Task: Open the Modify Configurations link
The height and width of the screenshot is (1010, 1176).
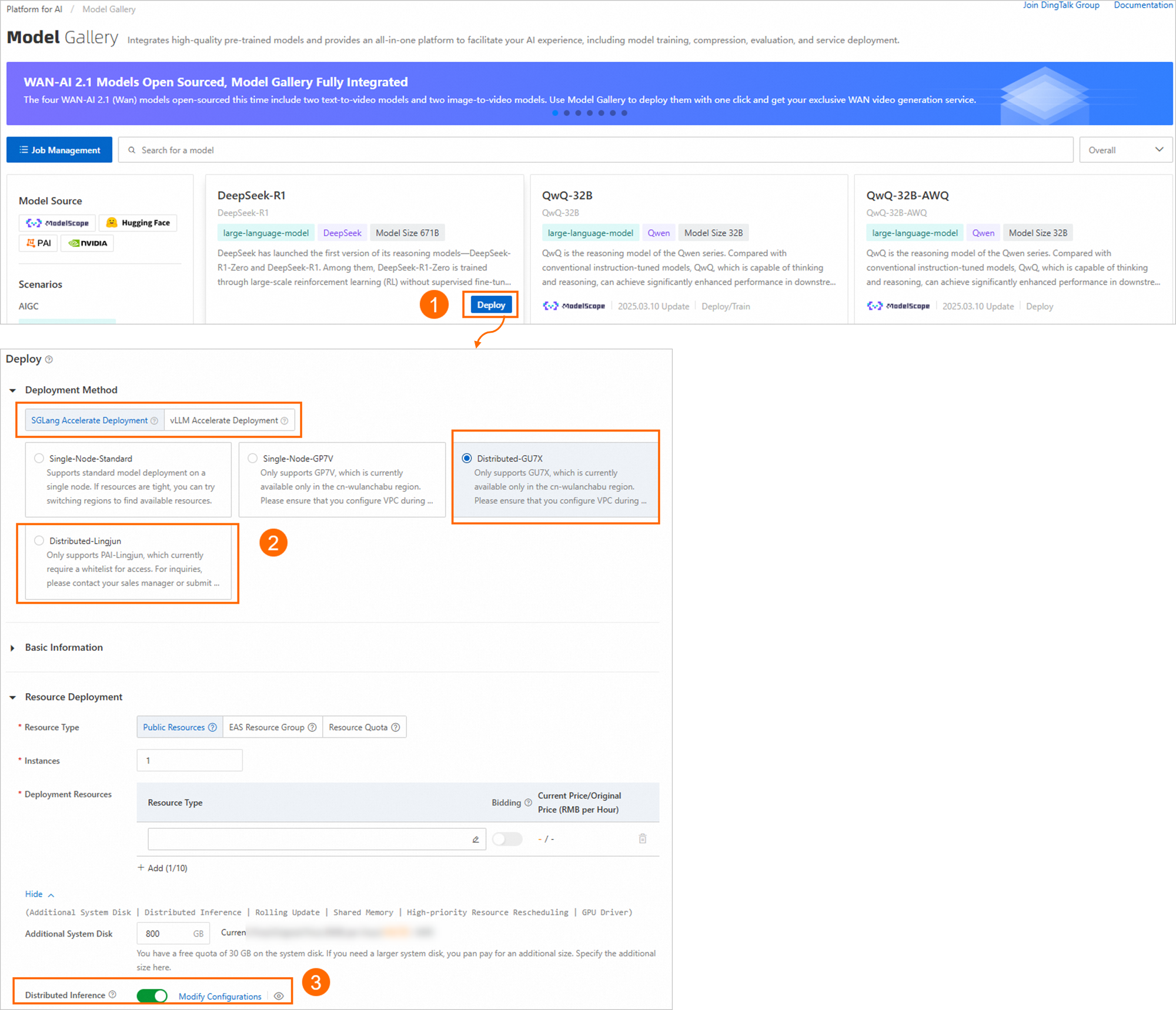Action: tap(220, 996)
